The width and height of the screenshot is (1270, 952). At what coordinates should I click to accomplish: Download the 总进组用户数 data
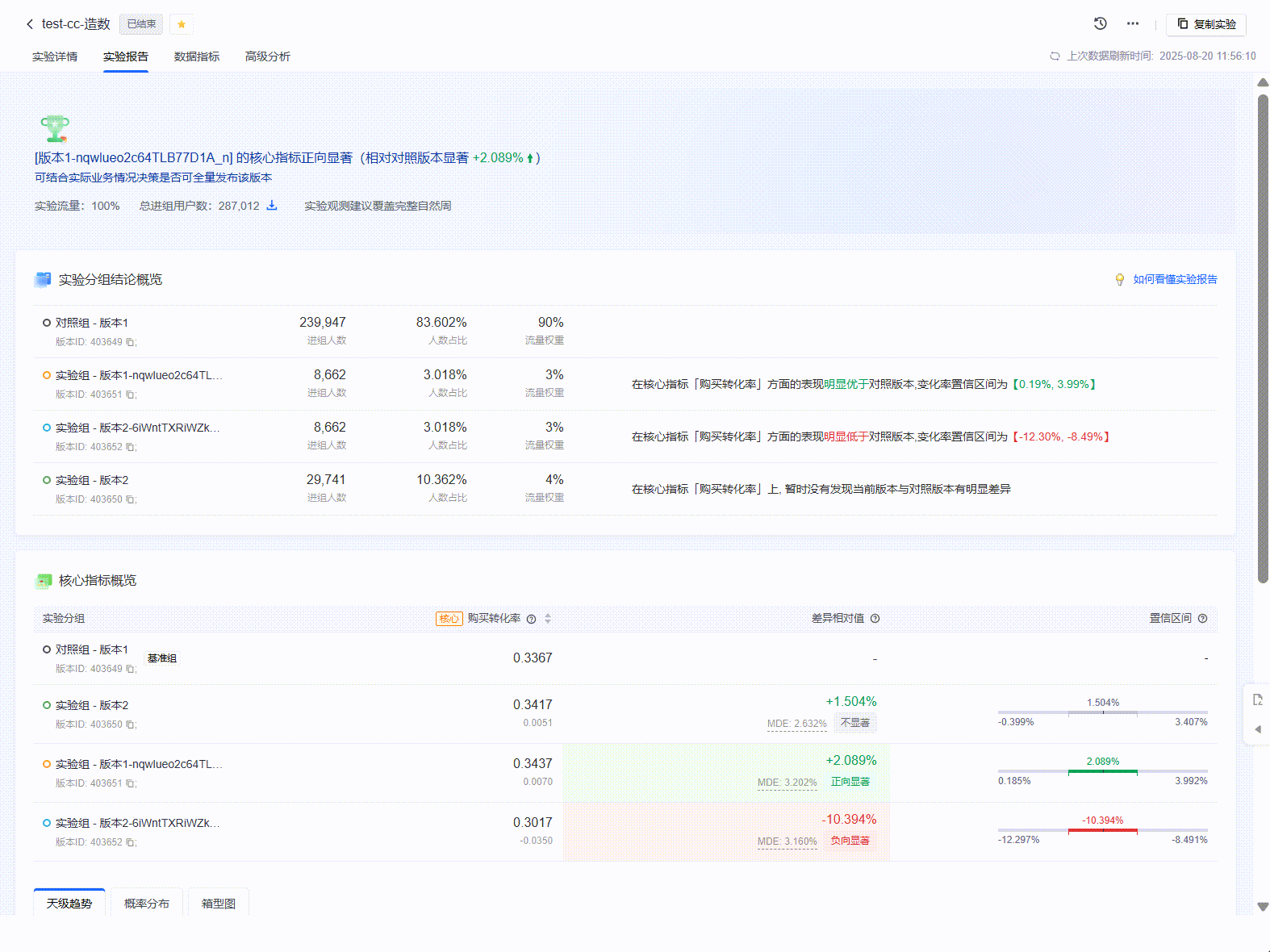point(272,206)
